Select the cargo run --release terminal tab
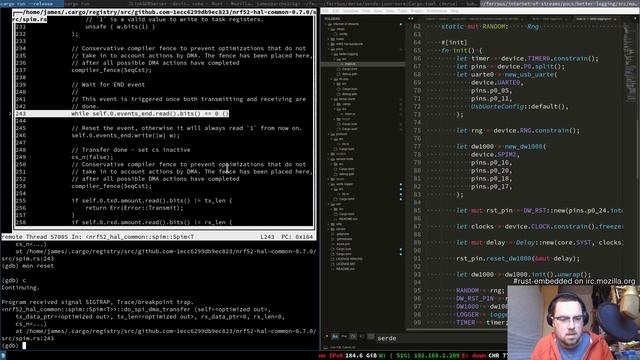This screenshot has width=640, height=360. click(x=31, y=3)
